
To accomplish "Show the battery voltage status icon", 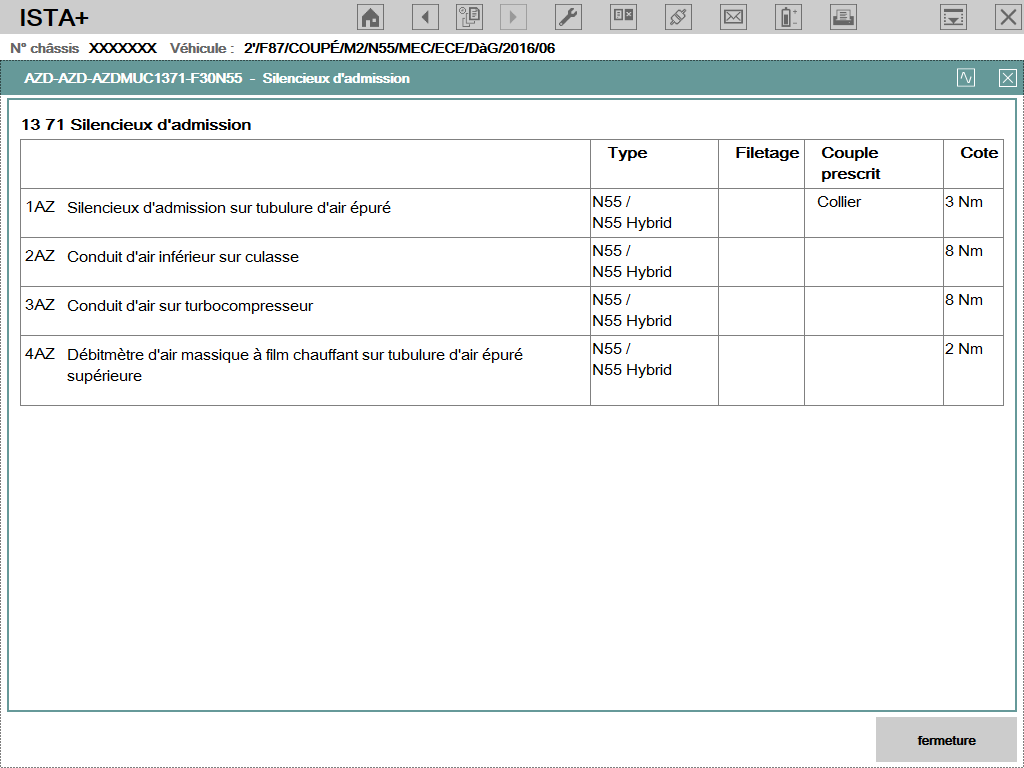I will [x=788, y=17].
